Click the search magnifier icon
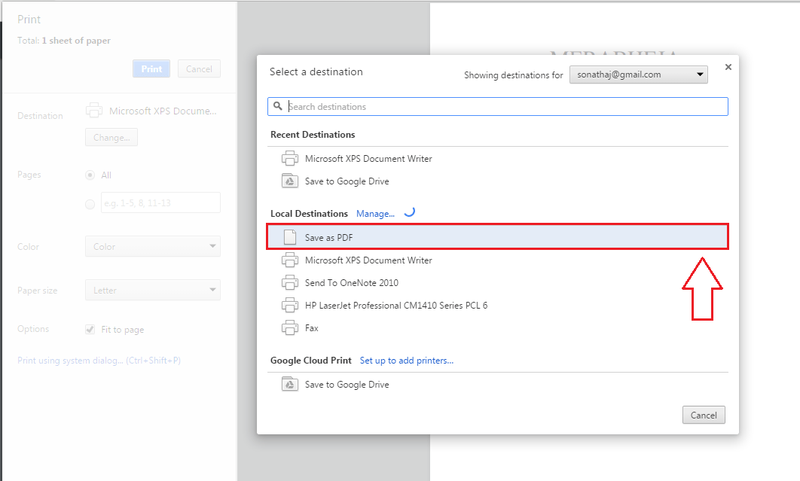800x481 pixels. (278, 106)
